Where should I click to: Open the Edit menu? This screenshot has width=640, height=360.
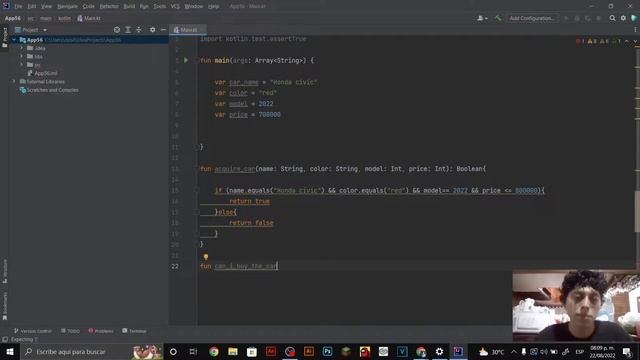pos(32,7)
